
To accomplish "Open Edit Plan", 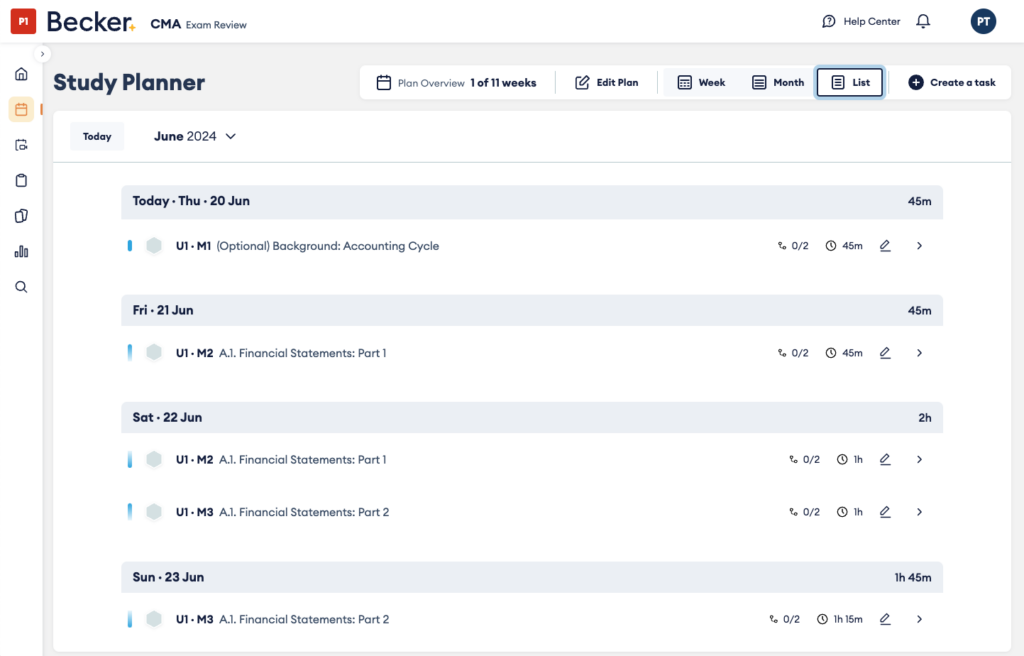I will tap(608, 82).
